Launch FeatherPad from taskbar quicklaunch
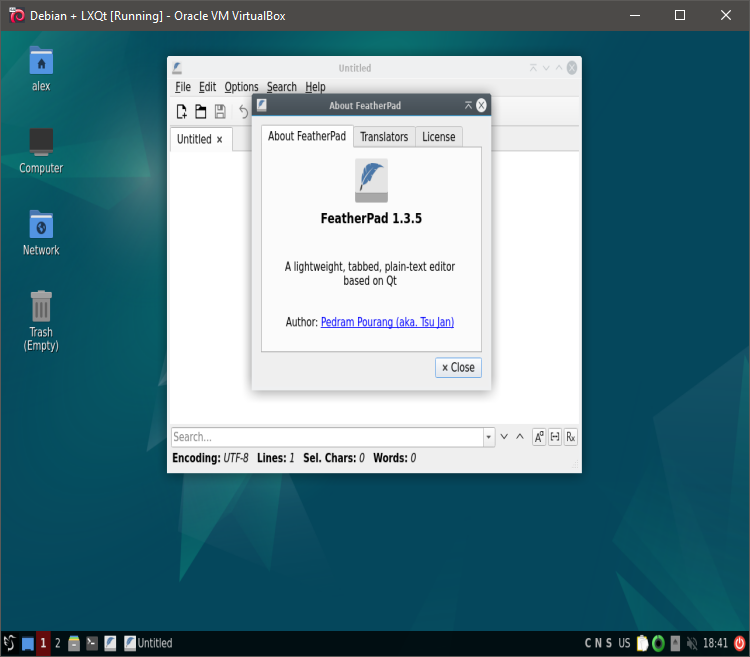This screenshot has width=750, height=657. [x=110, y=643]
